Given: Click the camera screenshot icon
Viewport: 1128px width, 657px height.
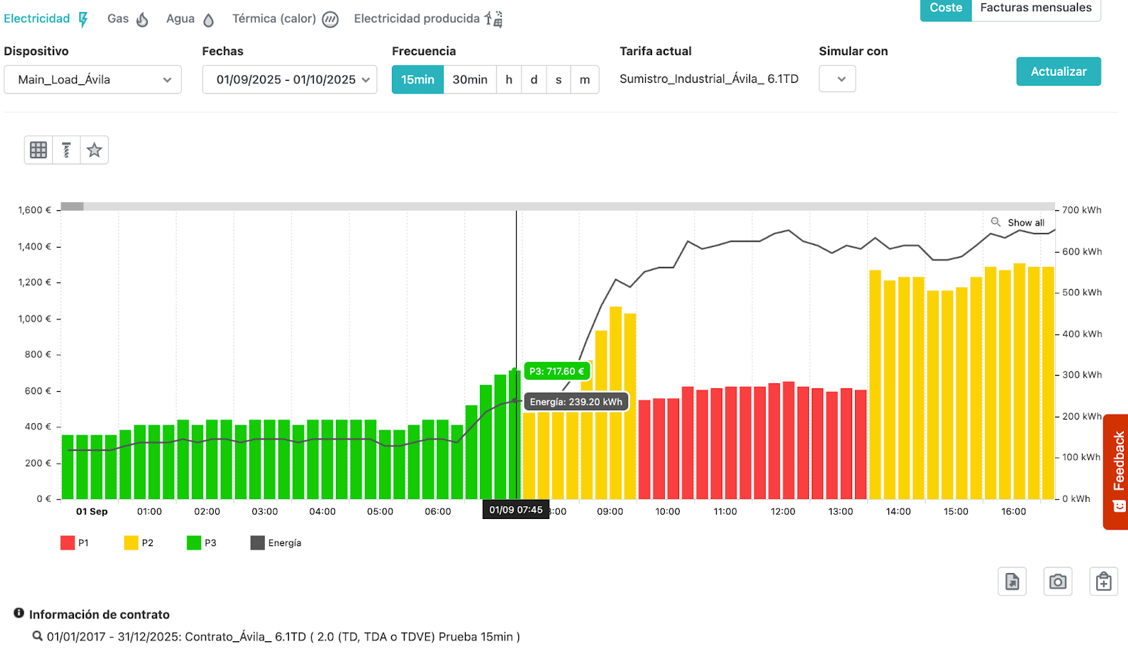Looking at the screenshot, I should [1057, 581].
